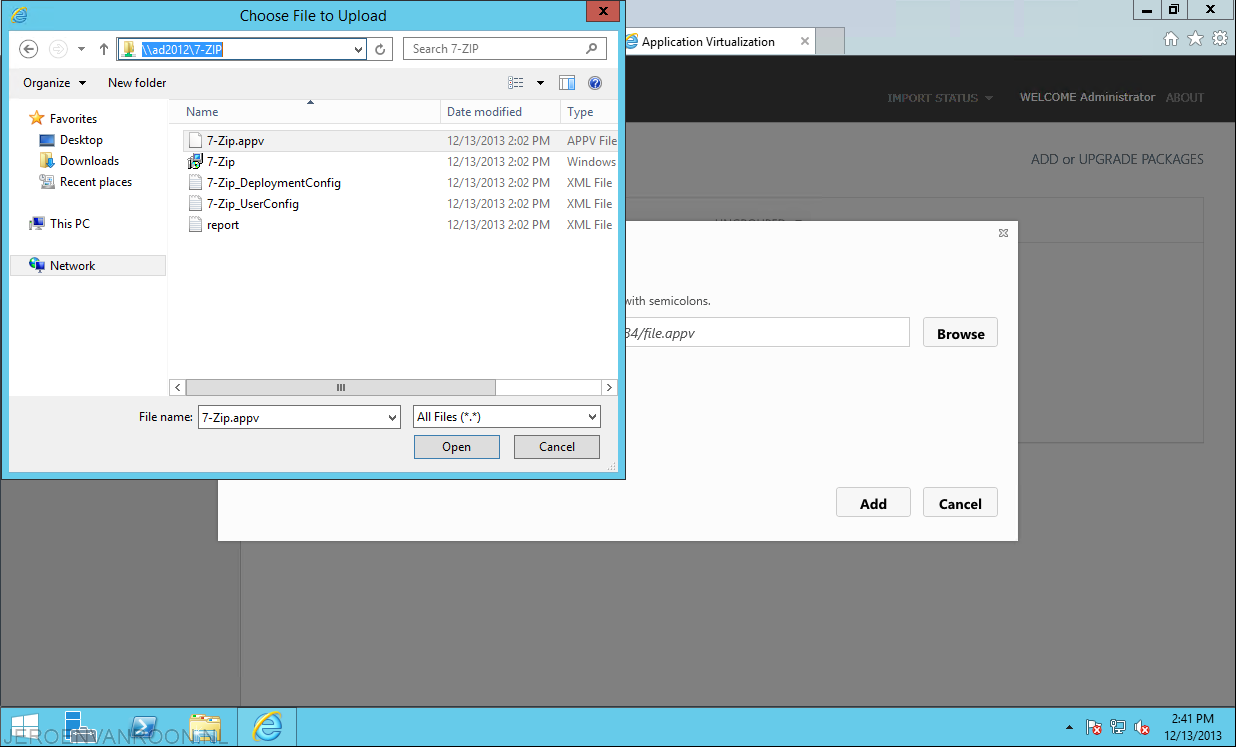Open Internet Explorer Favorites star
1236x747 pixels.
(x=1195, y=39)
